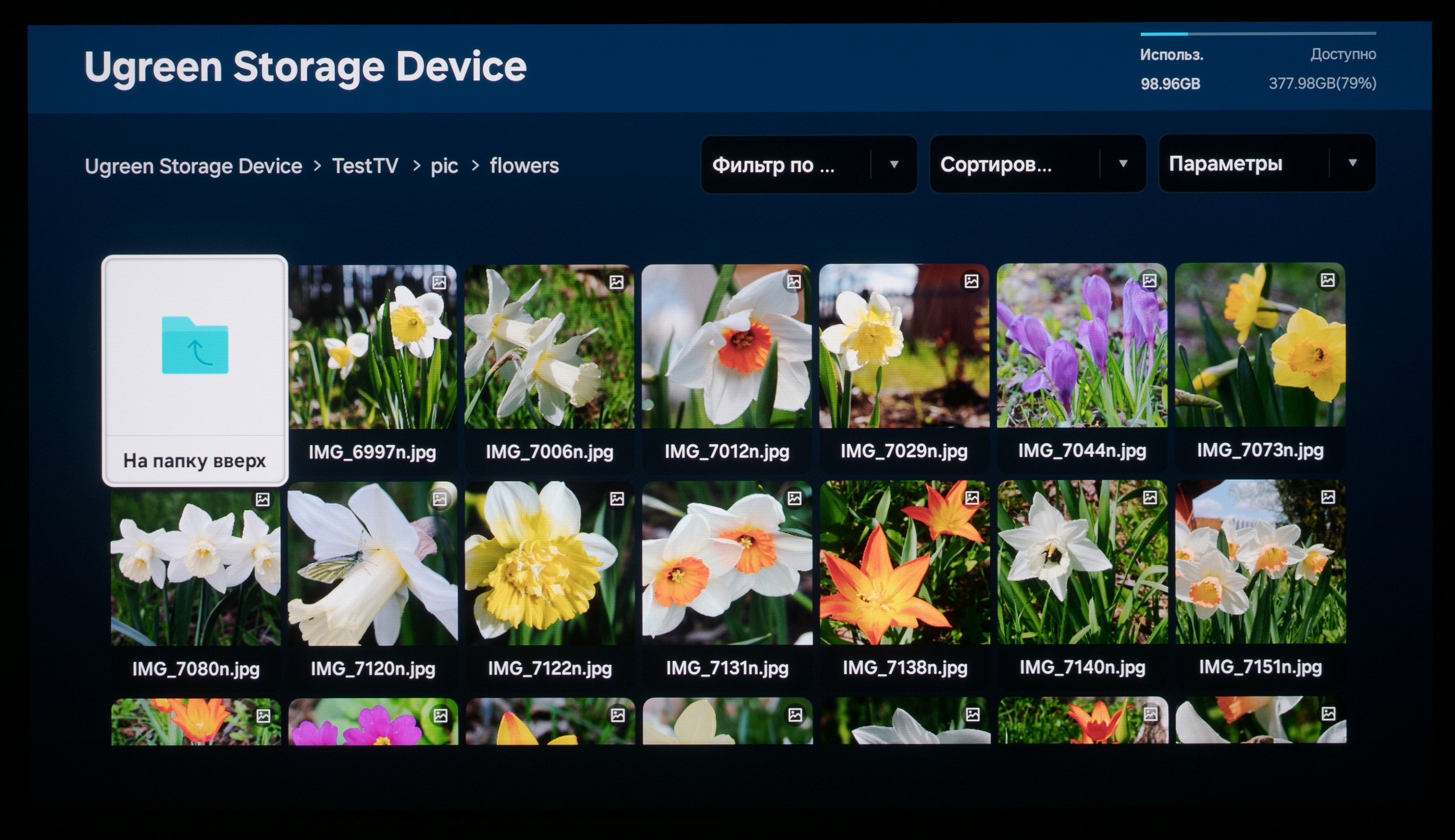Go to TestTV in breadcrumb path
1455x840 pixels.
click(365, 166)
